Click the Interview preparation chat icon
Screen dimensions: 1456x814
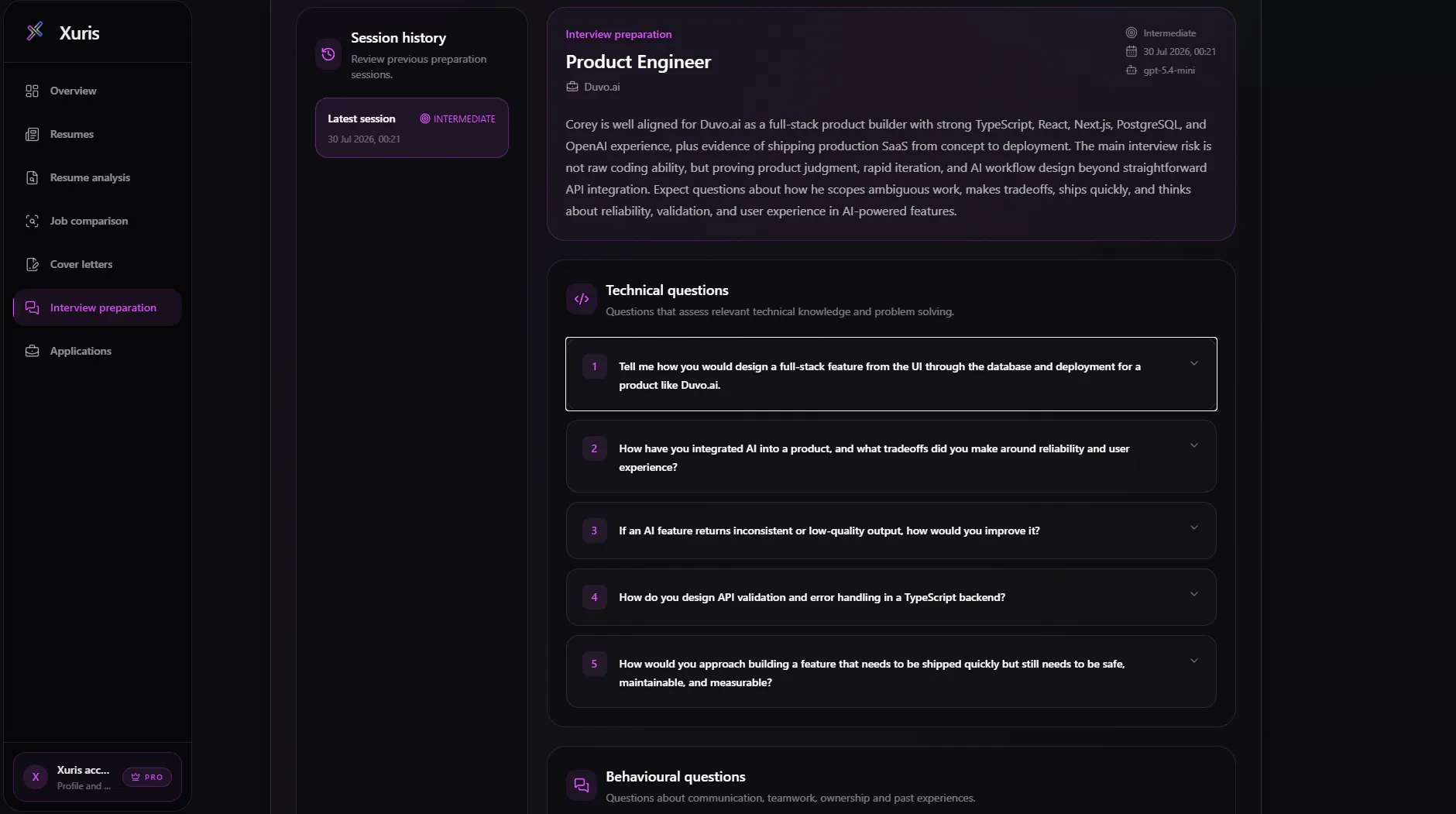32,308
